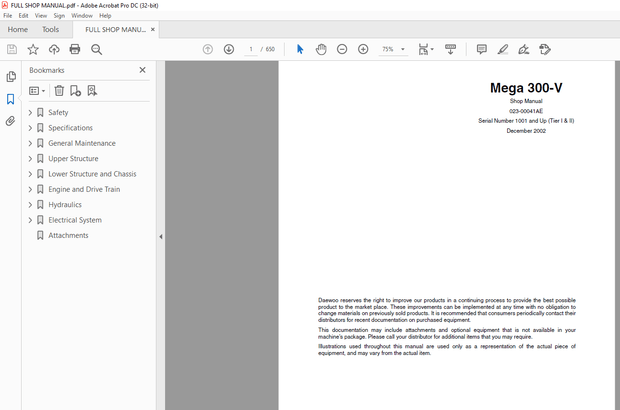
Task: Open bookmarks options menu dropdown
Action: [x=37, y=91]
